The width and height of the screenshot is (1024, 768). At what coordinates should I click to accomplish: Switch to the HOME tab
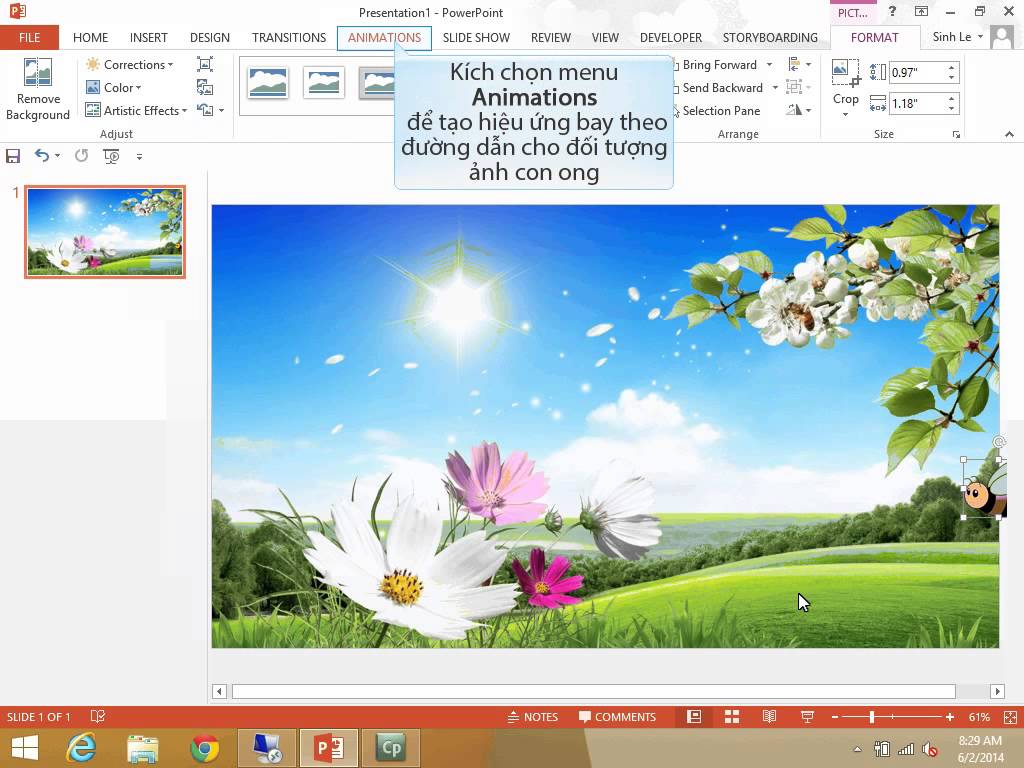click(x=90, y=37)
